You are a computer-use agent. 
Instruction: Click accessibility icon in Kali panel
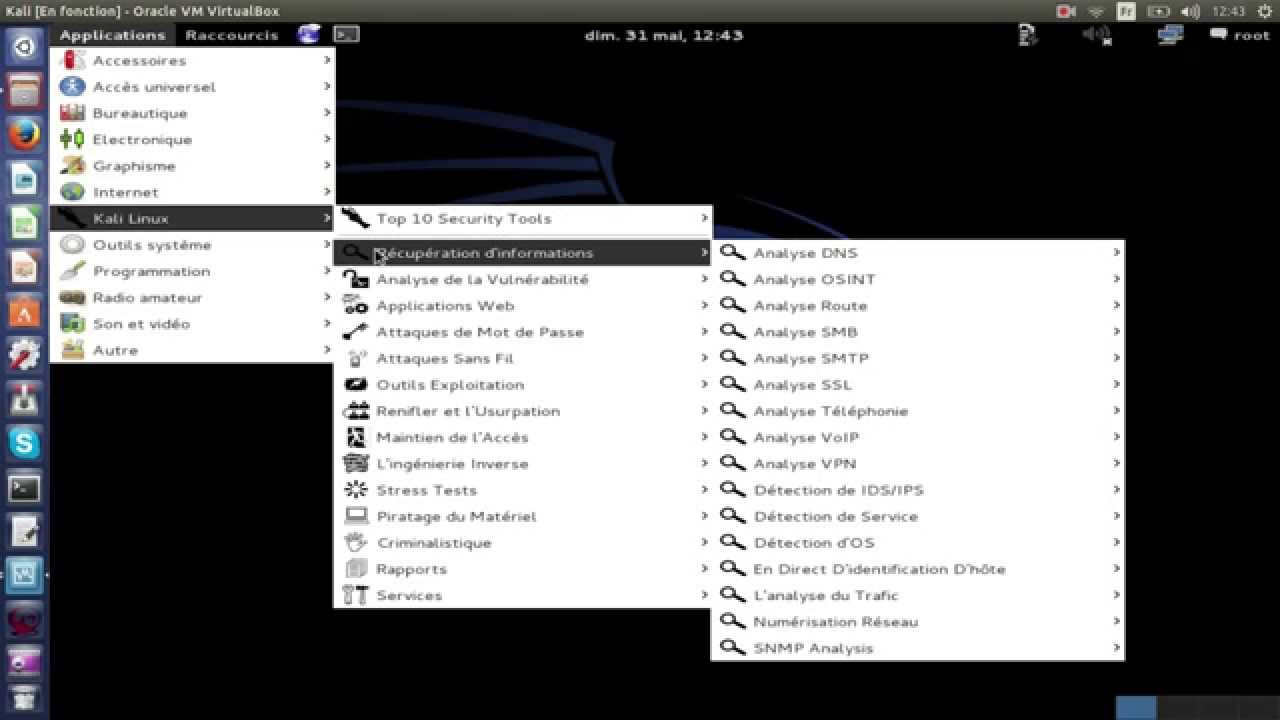tap(1028, 35)
